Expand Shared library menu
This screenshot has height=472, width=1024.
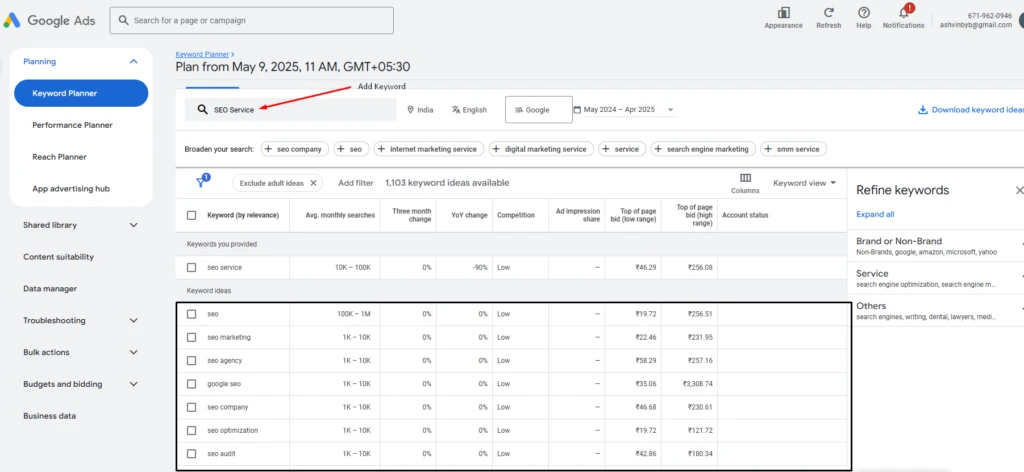(x=134, y=225)
